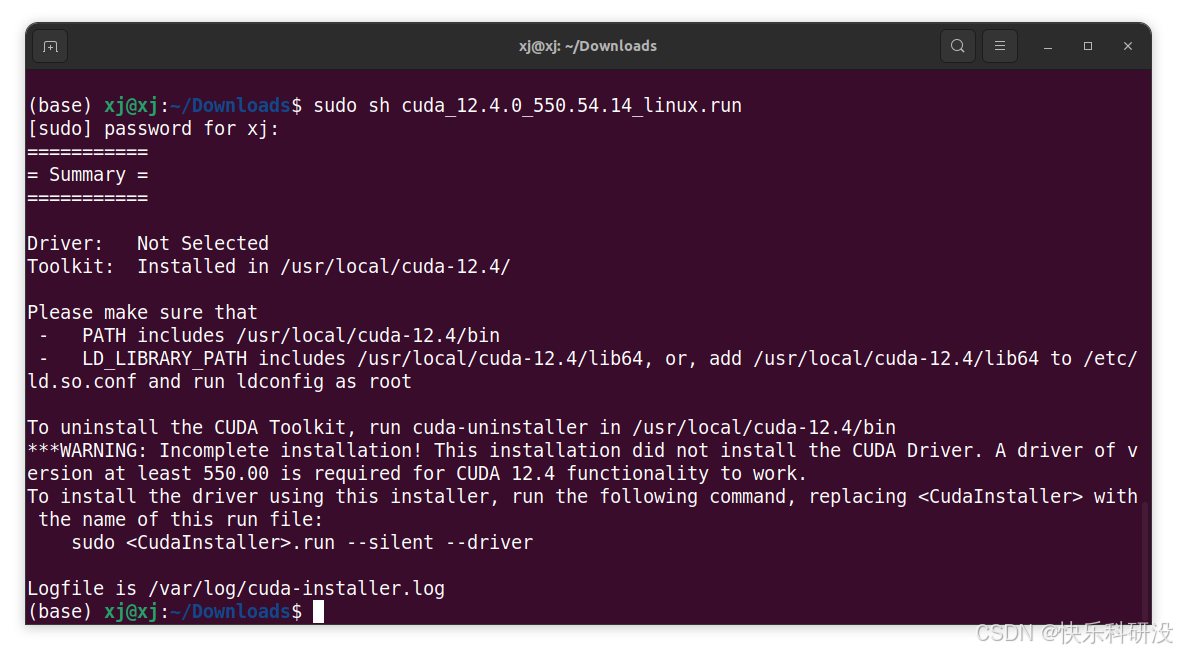
Task: Maximize the terminal window
Action: (1088, 47)
